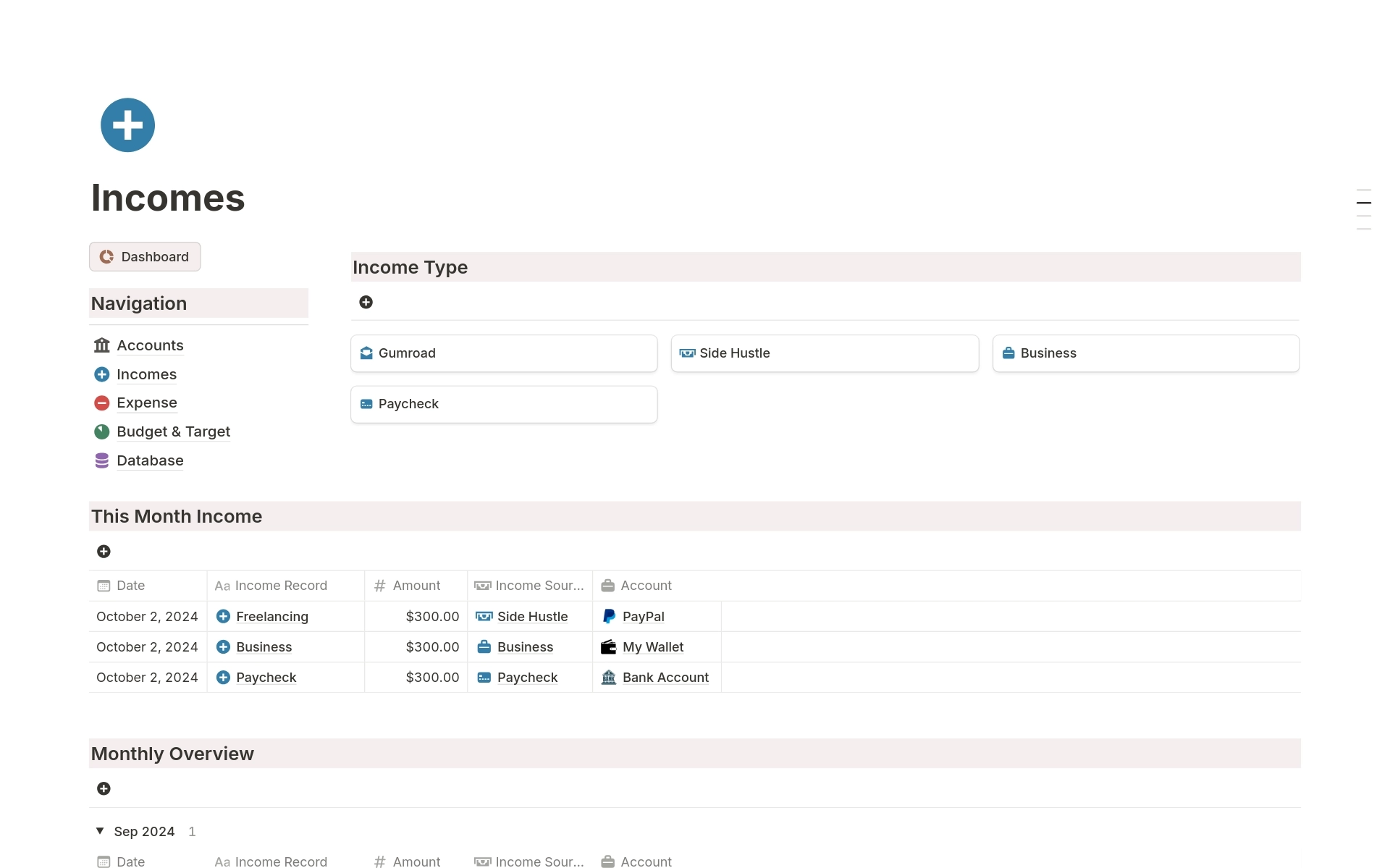
Task: Click the Amount column header in This Month Income
Action: click(416, 586)
